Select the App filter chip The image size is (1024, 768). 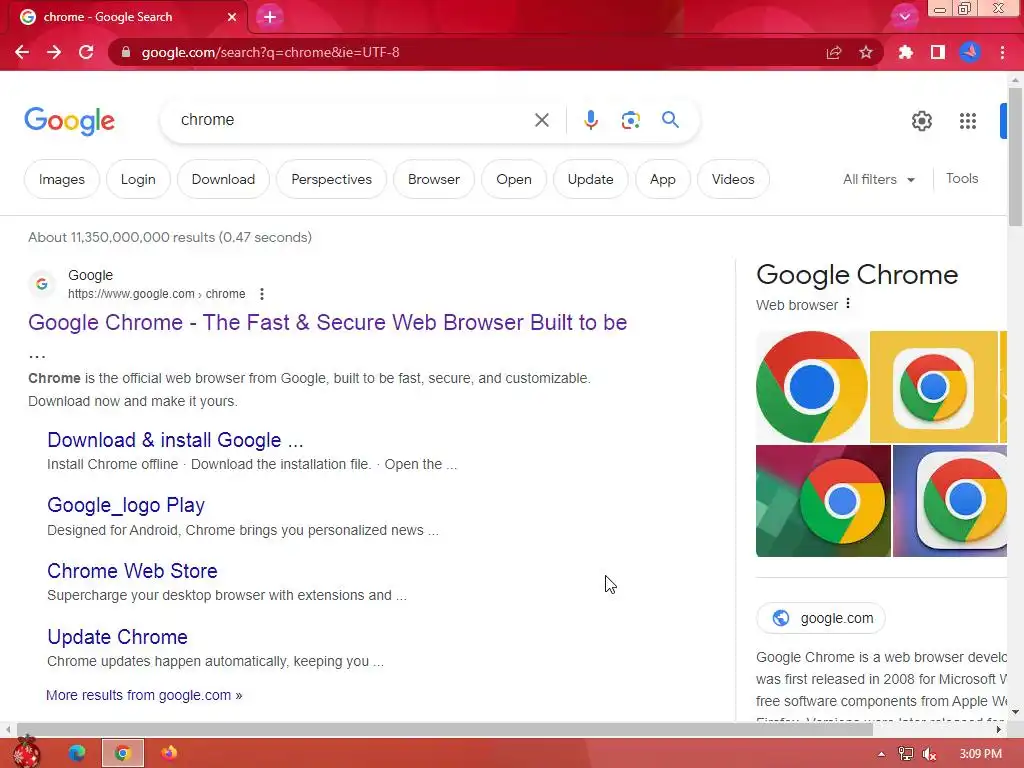click(663, 179)
